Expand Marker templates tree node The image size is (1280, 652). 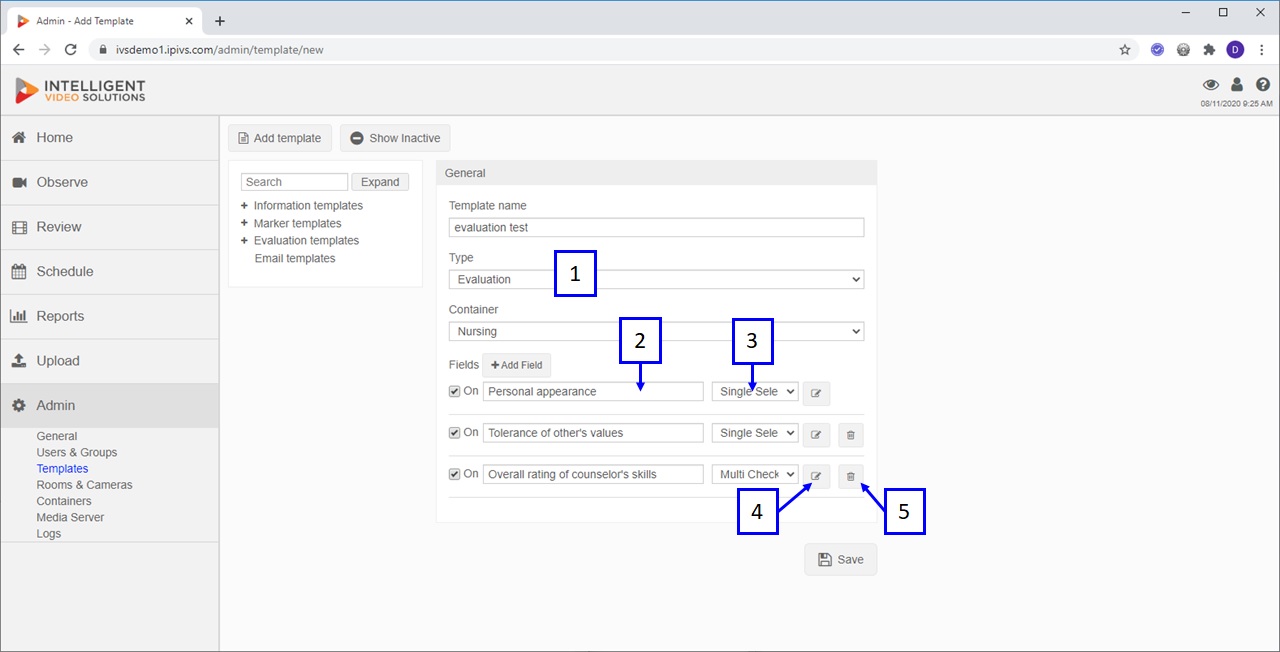(244, 224)
